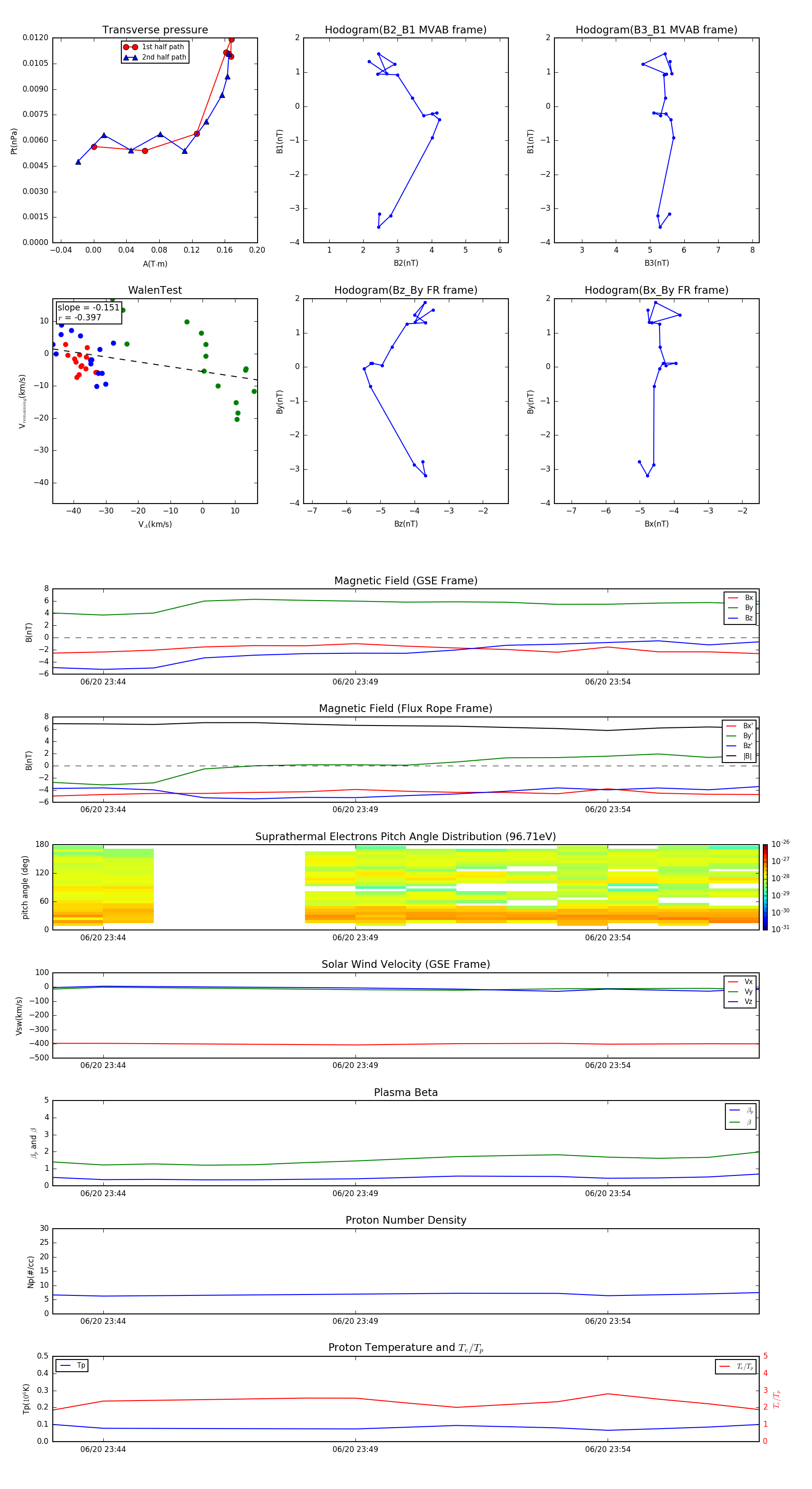Click the '2nd half path' legend entry
This screenshot has height=1489, width=812.
click(x=155, y=57)
